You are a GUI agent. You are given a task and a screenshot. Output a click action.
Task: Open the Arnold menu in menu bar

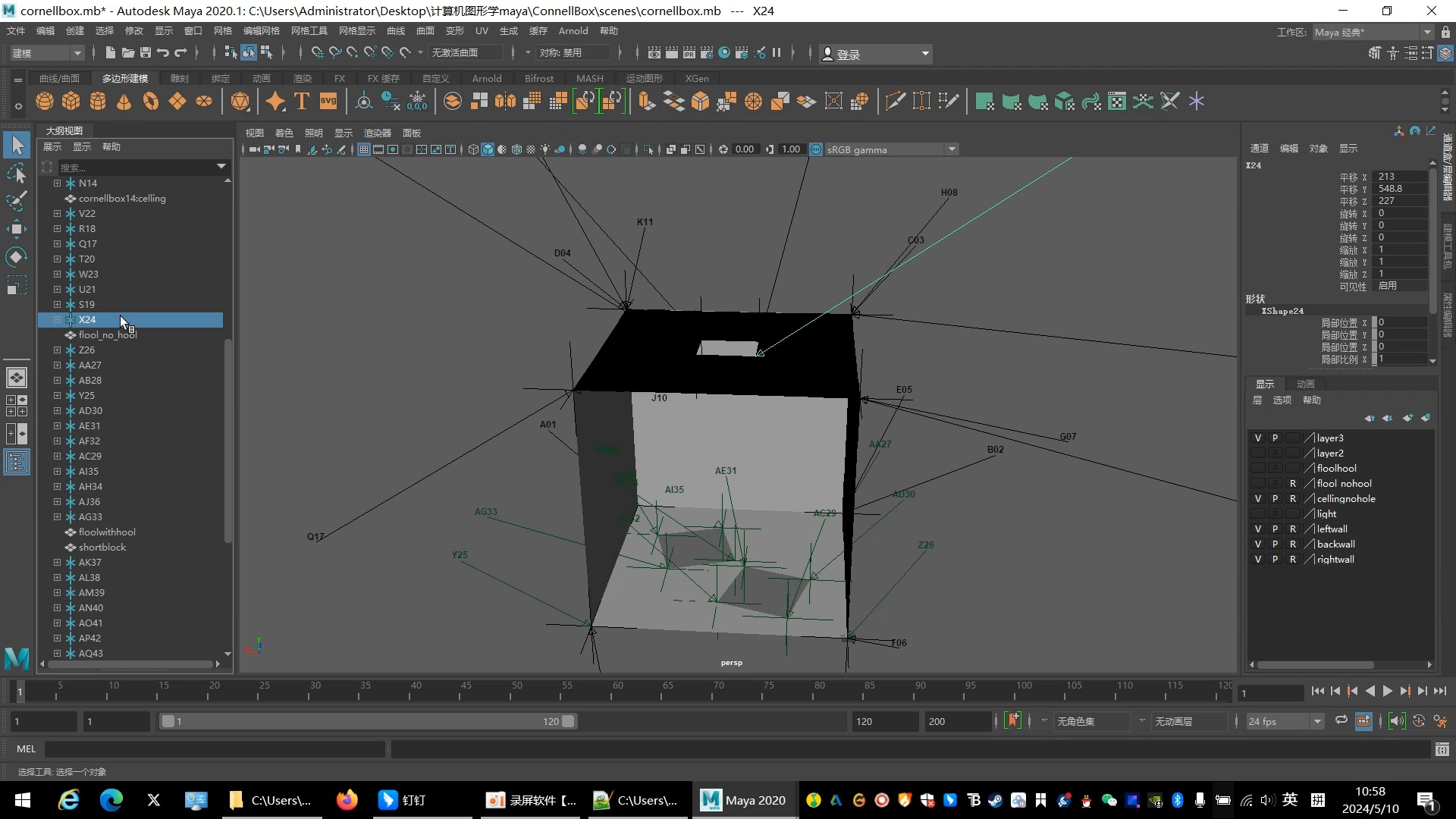[x=573, y=31]
